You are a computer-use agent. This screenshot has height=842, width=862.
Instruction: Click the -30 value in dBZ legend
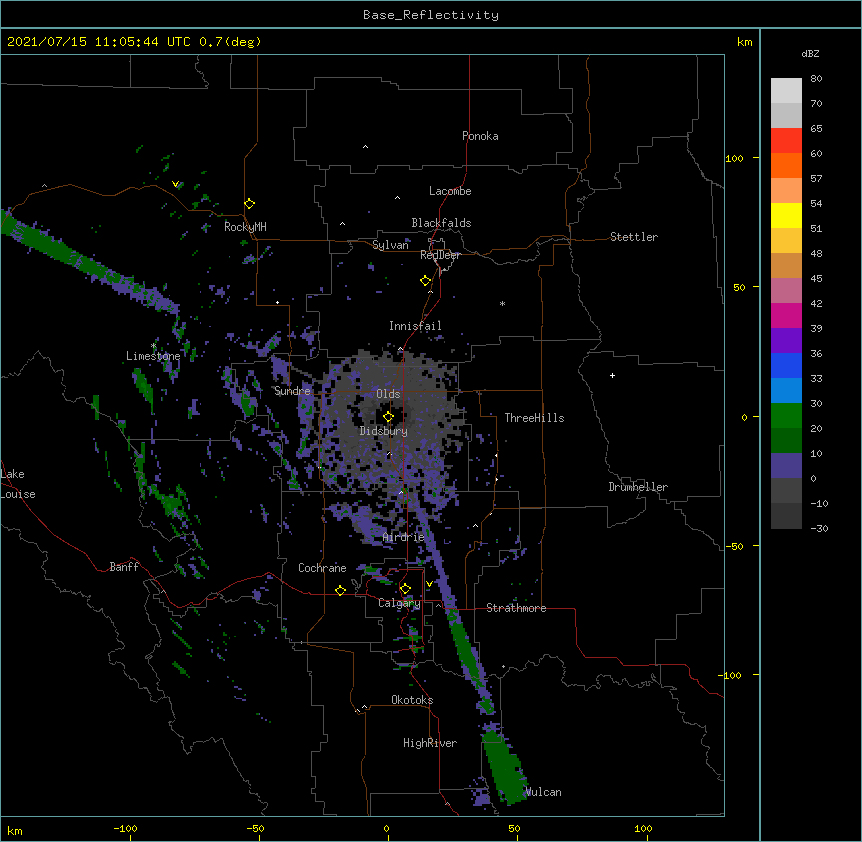819,529
